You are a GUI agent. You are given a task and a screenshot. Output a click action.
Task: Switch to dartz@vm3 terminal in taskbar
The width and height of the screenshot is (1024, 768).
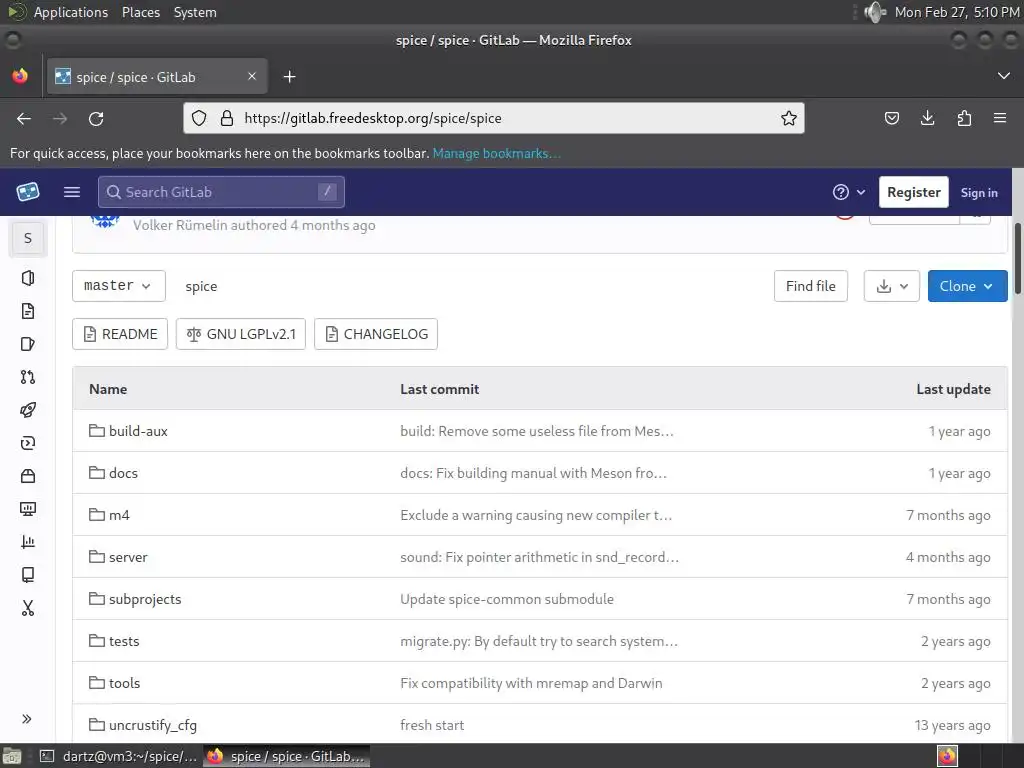click(119, 756)
